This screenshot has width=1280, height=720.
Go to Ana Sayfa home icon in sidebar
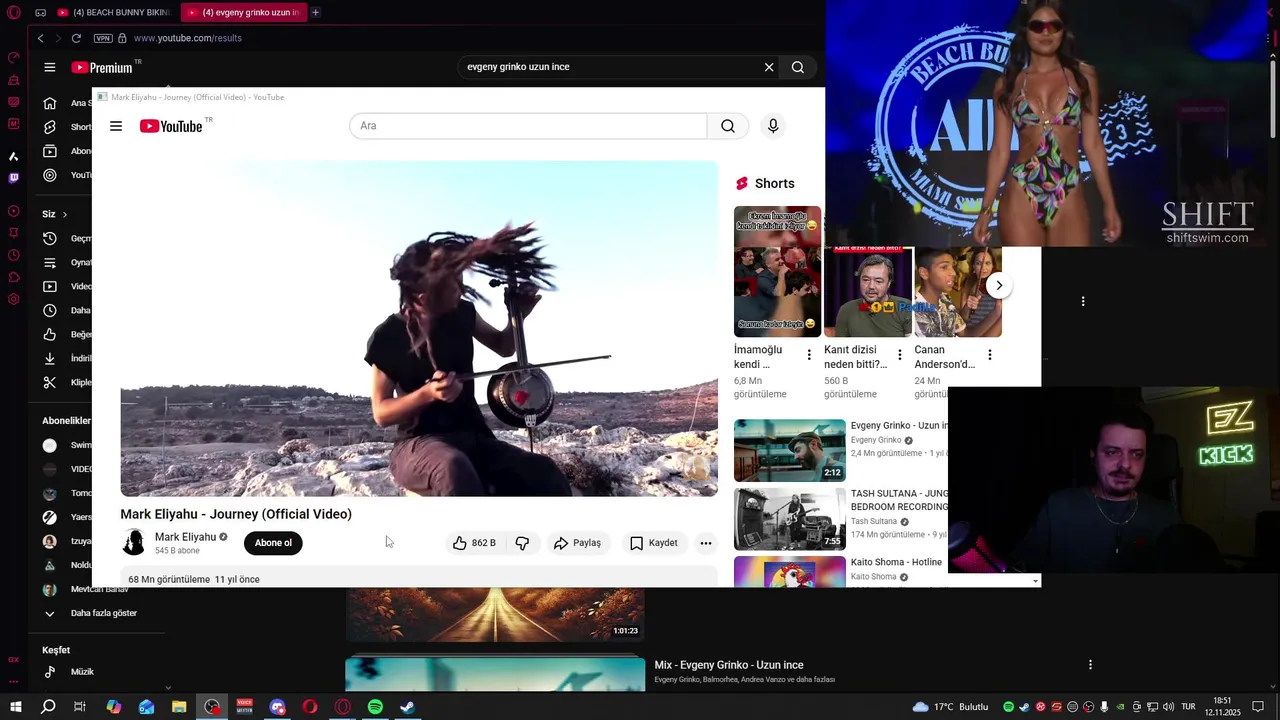pos(50,103)
